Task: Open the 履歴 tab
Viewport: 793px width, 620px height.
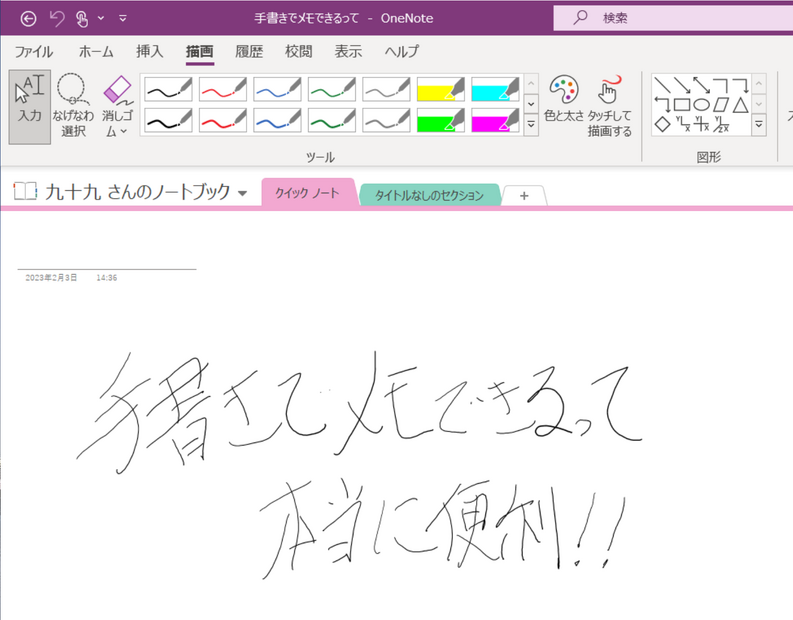Action: tap(249, 52)
